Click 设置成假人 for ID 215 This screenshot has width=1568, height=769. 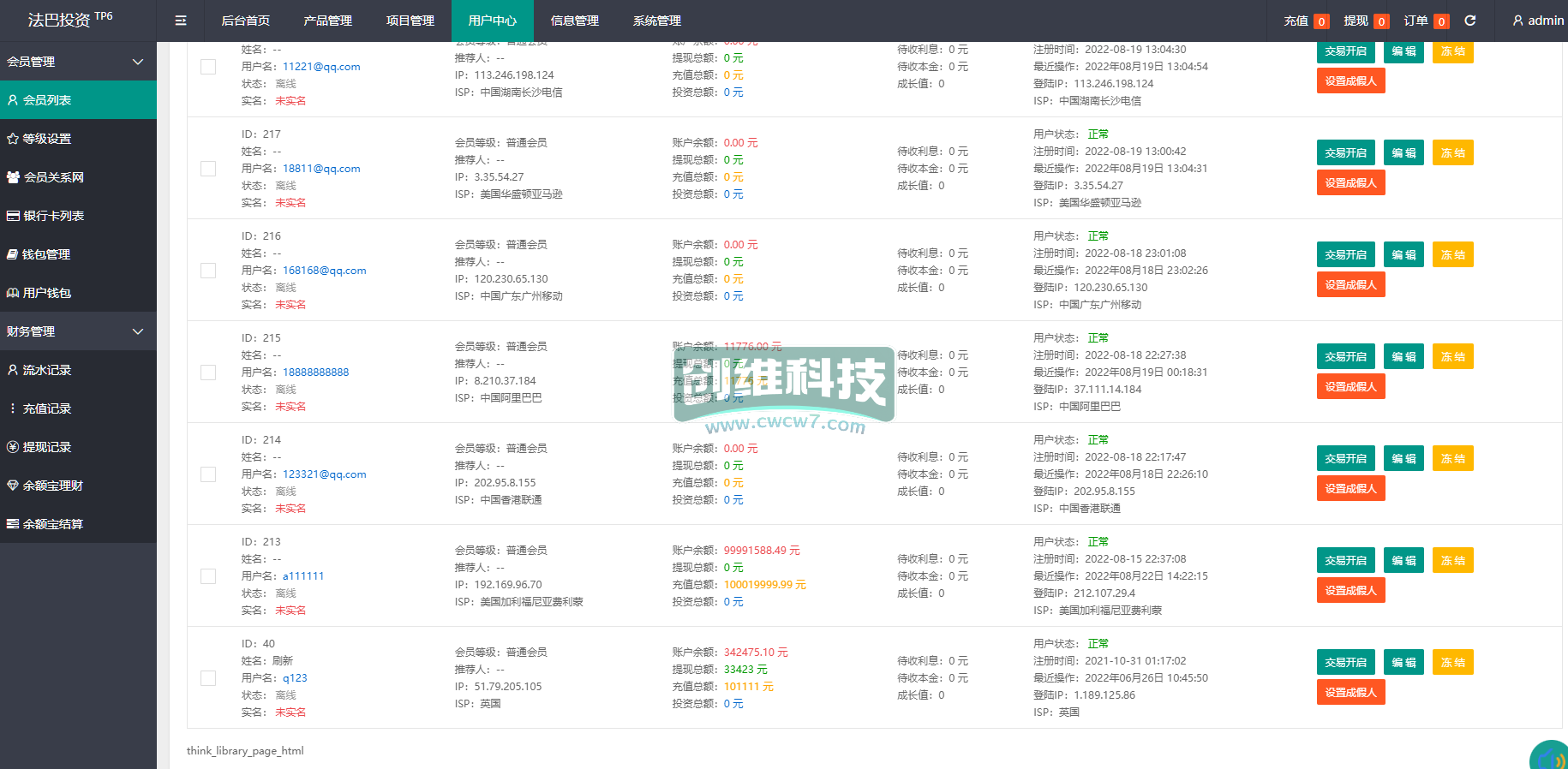coord(1350,387)
